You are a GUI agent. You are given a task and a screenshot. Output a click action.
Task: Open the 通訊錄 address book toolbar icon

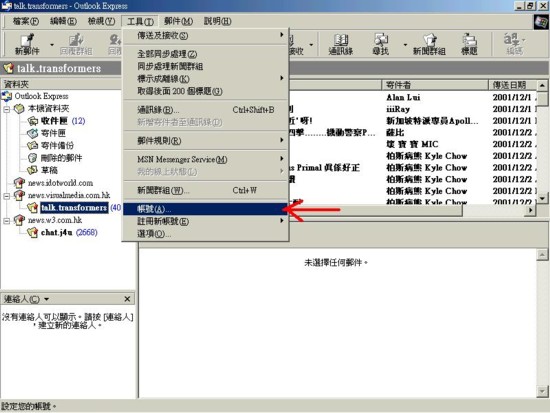click(x=341, y=44)
